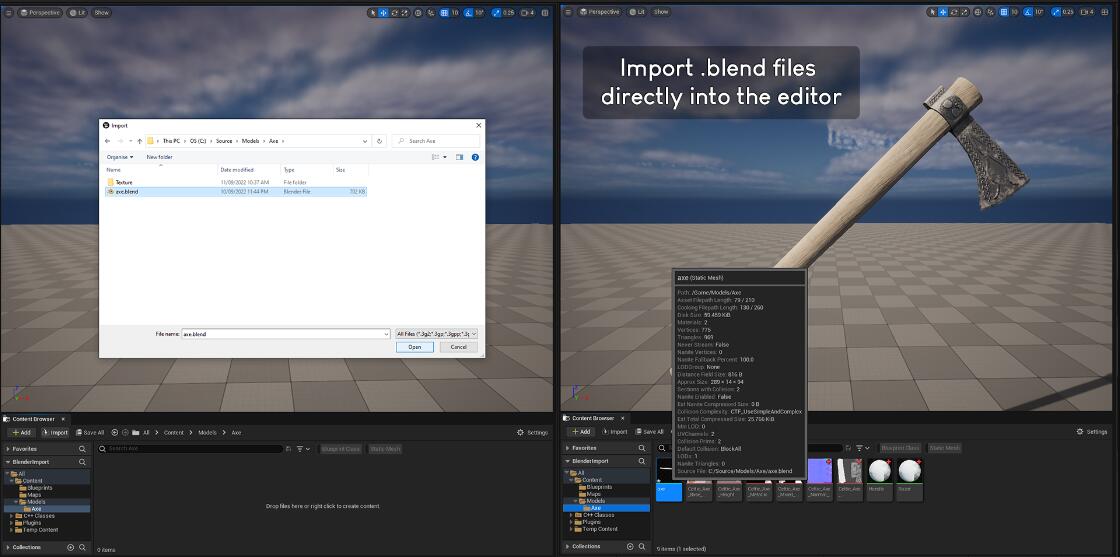The height and width of the screenshot is (557, 1120).
Task: Click the Search Axe field in Import dialog
Action: [436, 141]
